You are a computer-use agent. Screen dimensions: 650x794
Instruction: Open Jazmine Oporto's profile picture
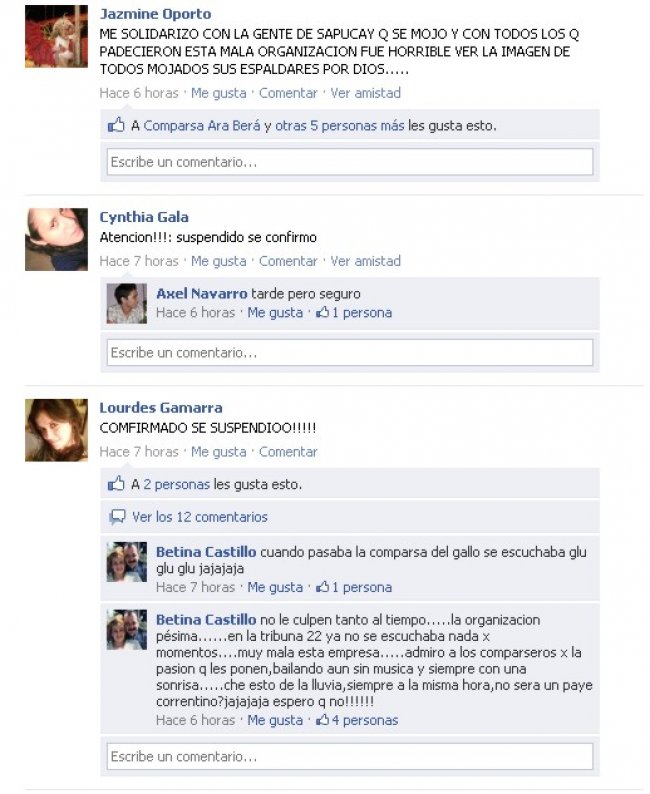(x=56, y=36)
